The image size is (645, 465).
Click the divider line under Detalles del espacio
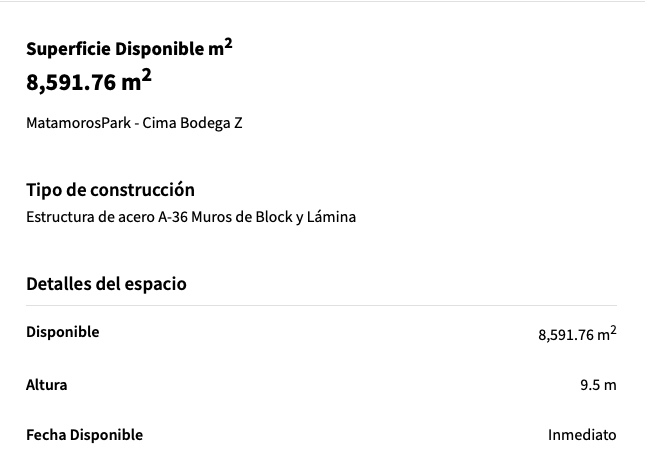[x=321, y=306]
